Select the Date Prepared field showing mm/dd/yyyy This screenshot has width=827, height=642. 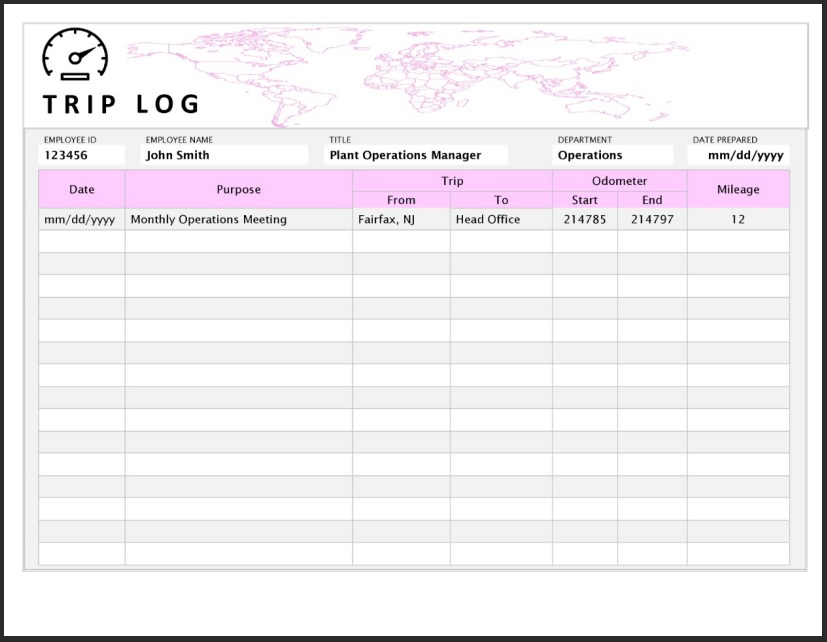pyautogui.click(x=738, y=155)
